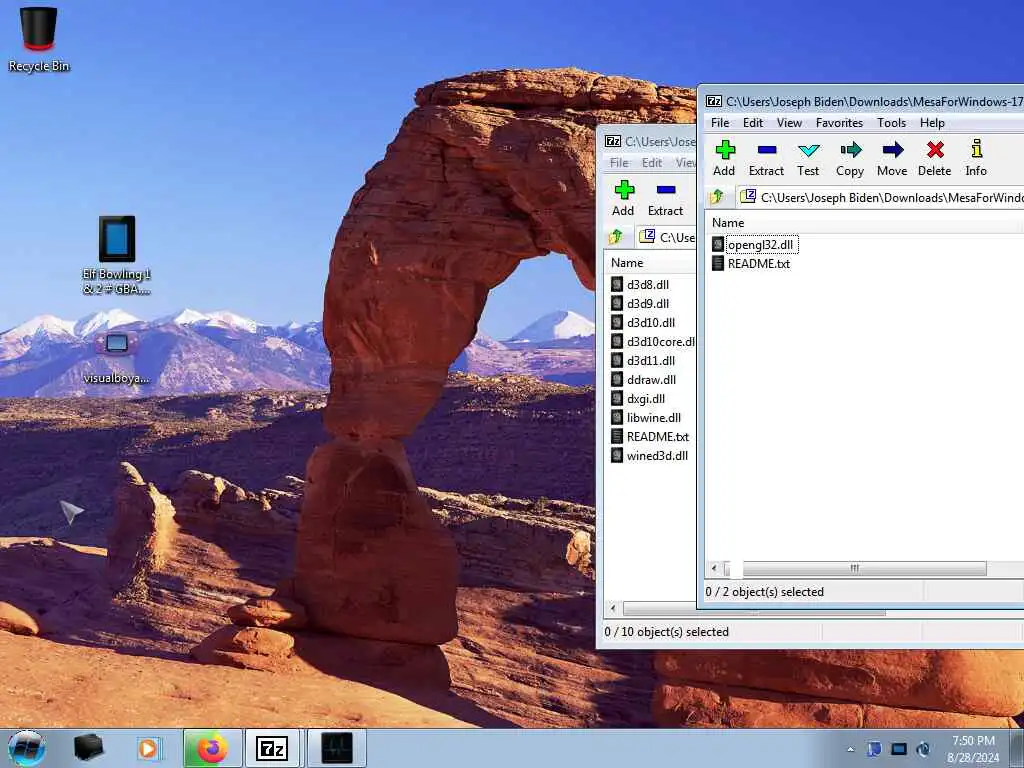Open Edit menu of the back 7-Zip window
1024x768 pixels.
652,163
